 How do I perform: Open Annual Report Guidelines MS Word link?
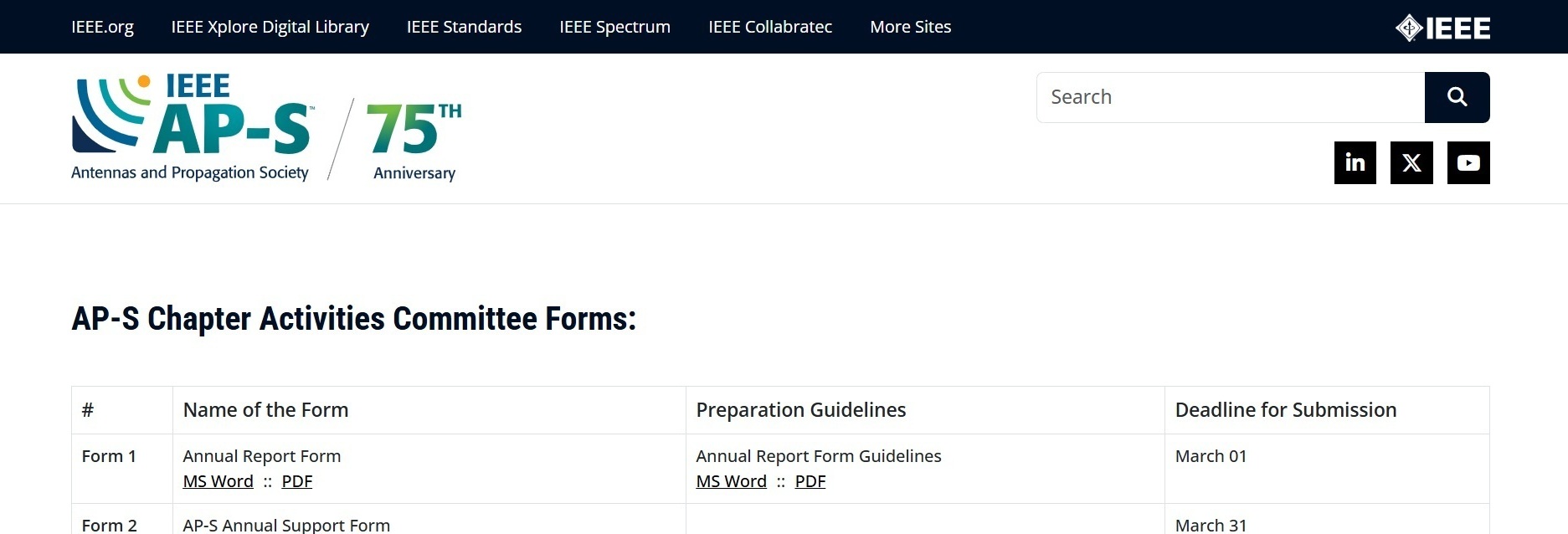731,481
